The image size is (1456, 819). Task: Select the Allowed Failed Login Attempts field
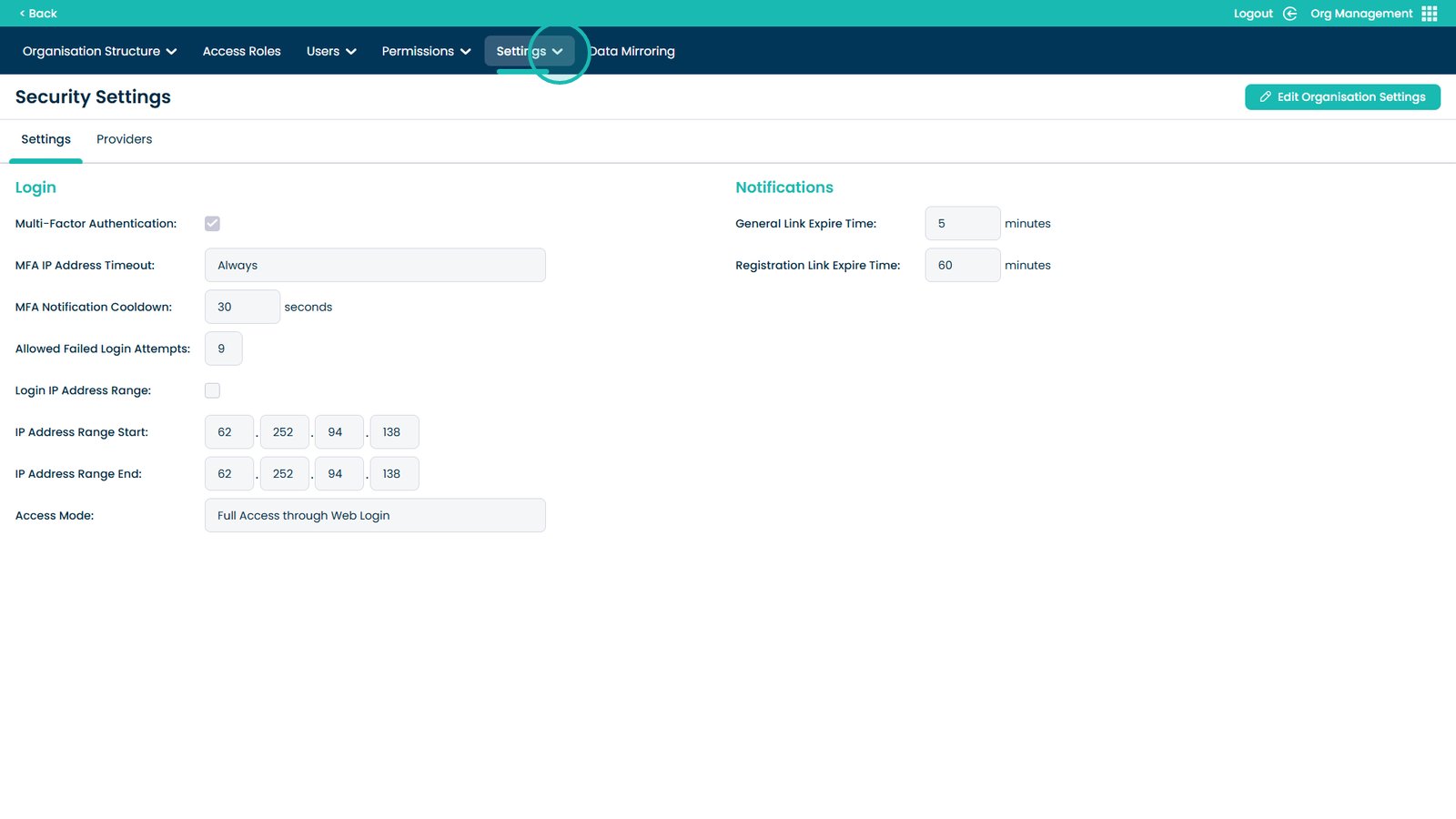tap(223, 348)
